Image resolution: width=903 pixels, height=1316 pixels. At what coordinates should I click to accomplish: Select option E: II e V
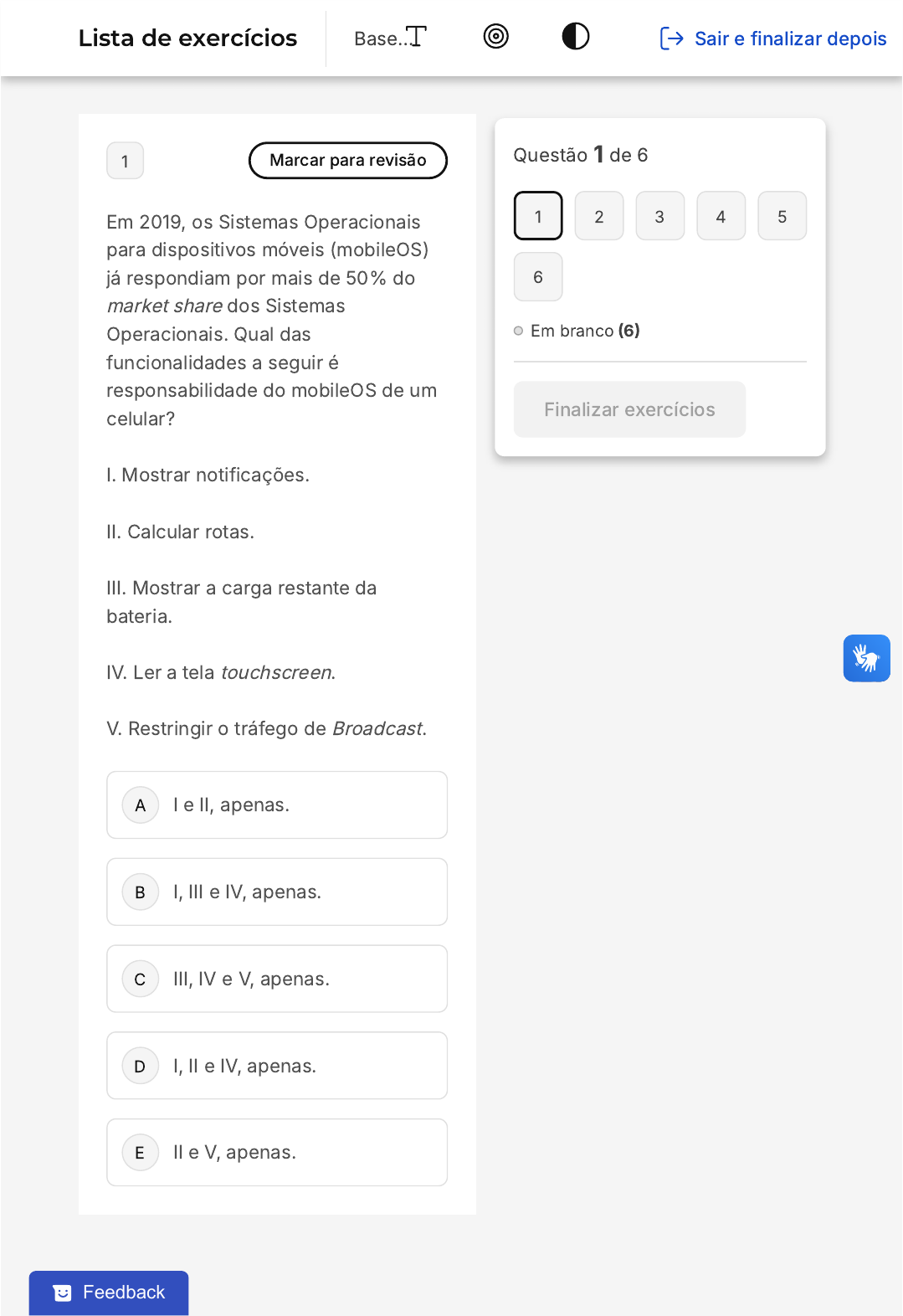point(277,1153)
